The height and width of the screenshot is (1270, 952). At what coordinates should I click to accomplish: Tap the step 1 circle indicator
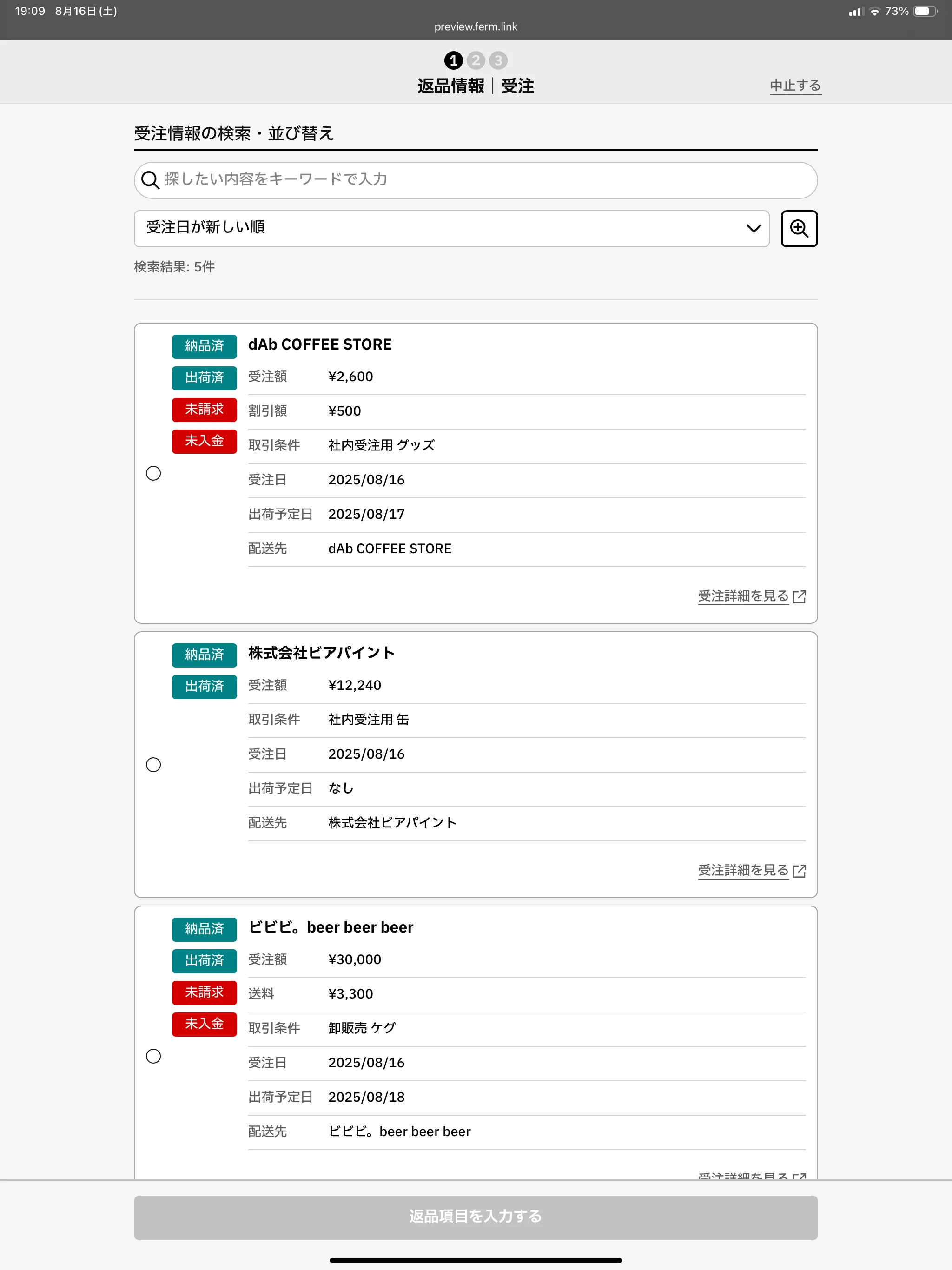pos(453,60)
